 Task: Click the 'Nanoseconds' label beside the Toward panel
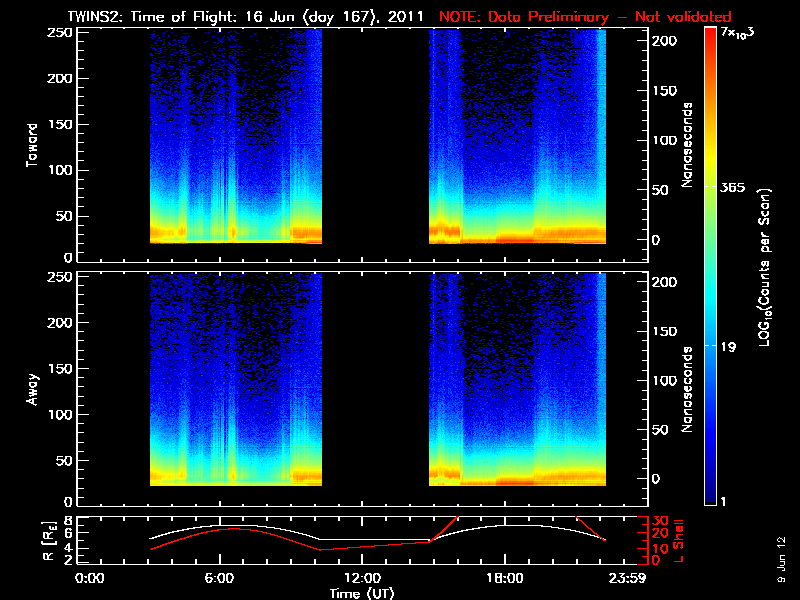point(688,144)
